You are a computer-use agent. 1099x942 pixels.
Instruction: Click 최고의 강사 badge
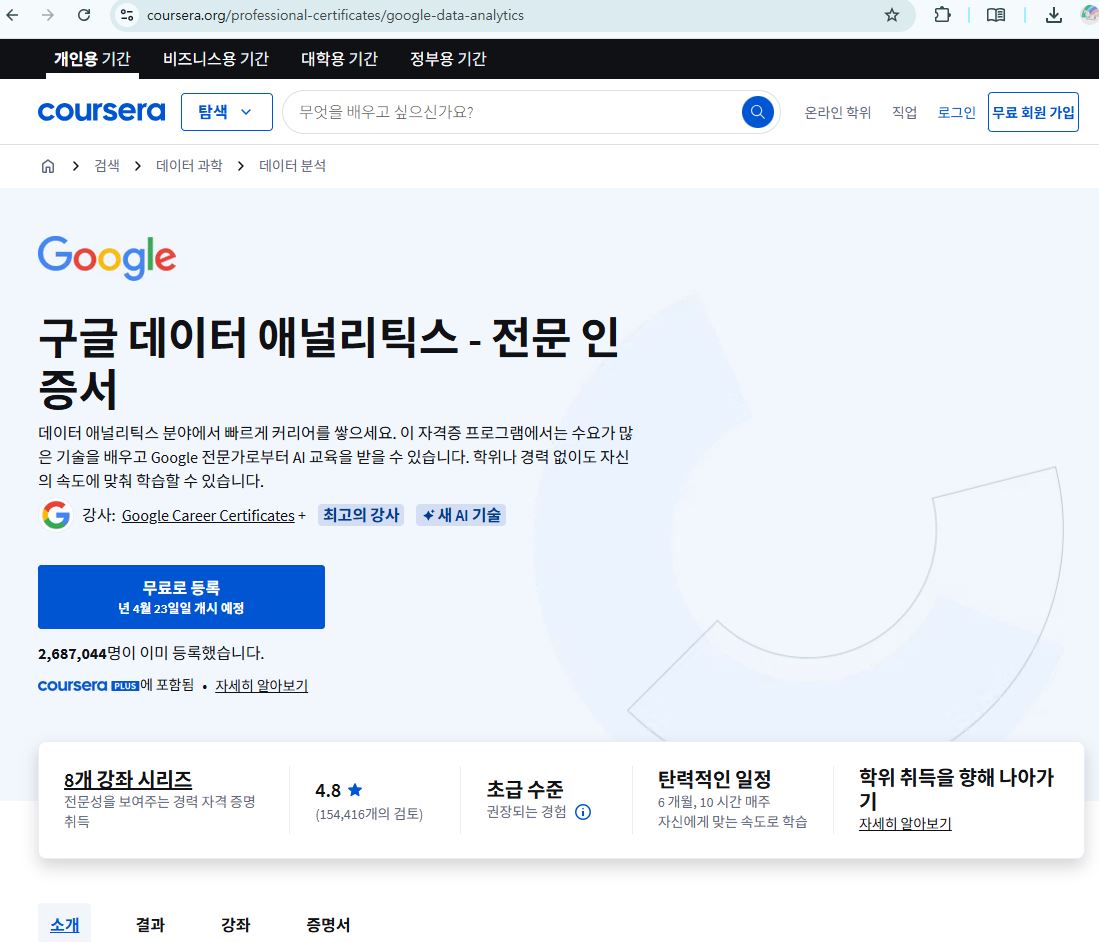tap(361, 515)
